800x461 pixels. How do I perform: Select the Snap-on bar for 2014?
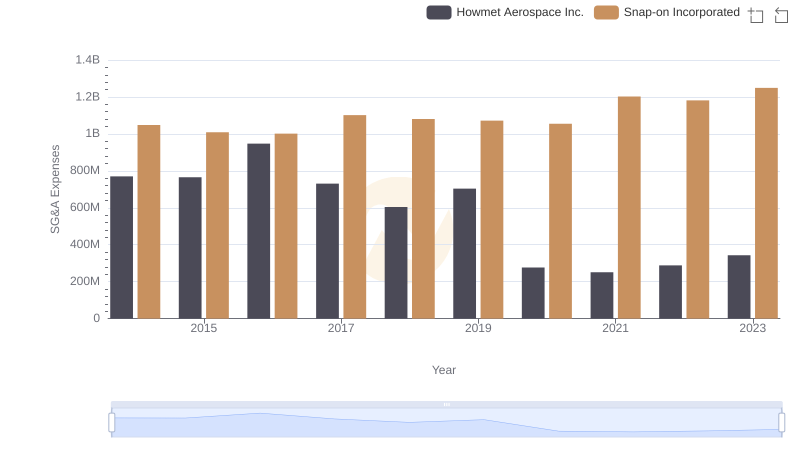pos(149,222)
